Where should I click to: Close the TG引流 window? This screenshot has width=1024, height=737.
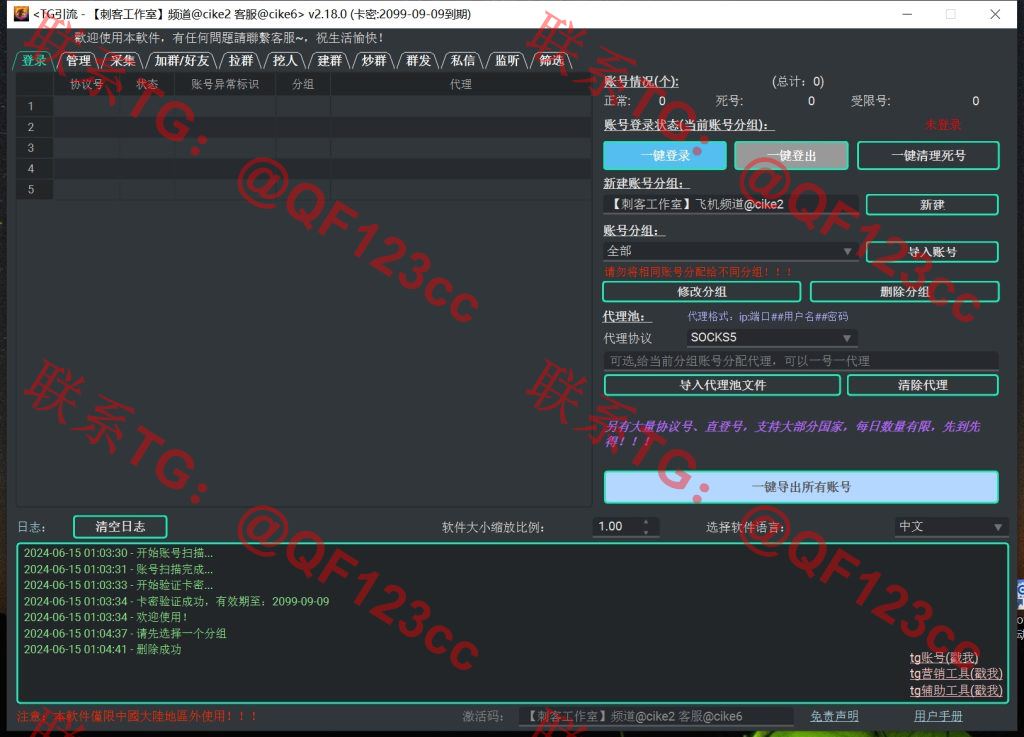coord(995,14)
